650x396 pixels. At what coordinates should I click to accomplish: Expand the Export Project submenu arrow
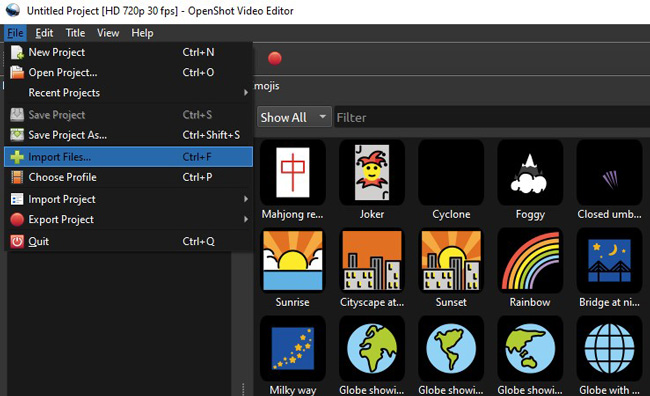pyautogui.click(x=246, y=219)
